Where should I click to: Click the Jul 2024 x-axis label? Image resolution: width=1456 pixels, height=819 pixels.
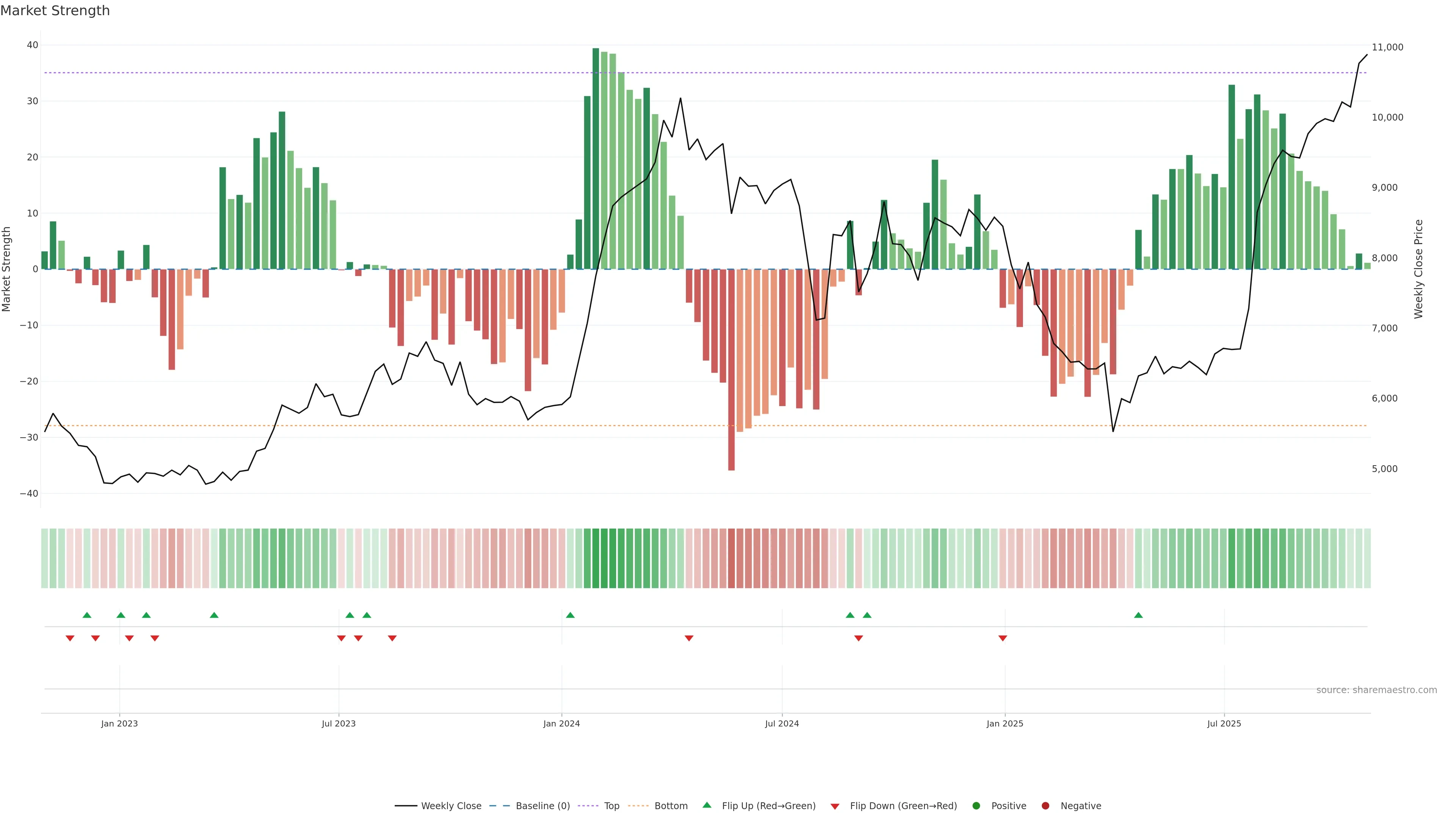(x=782, y=723)
